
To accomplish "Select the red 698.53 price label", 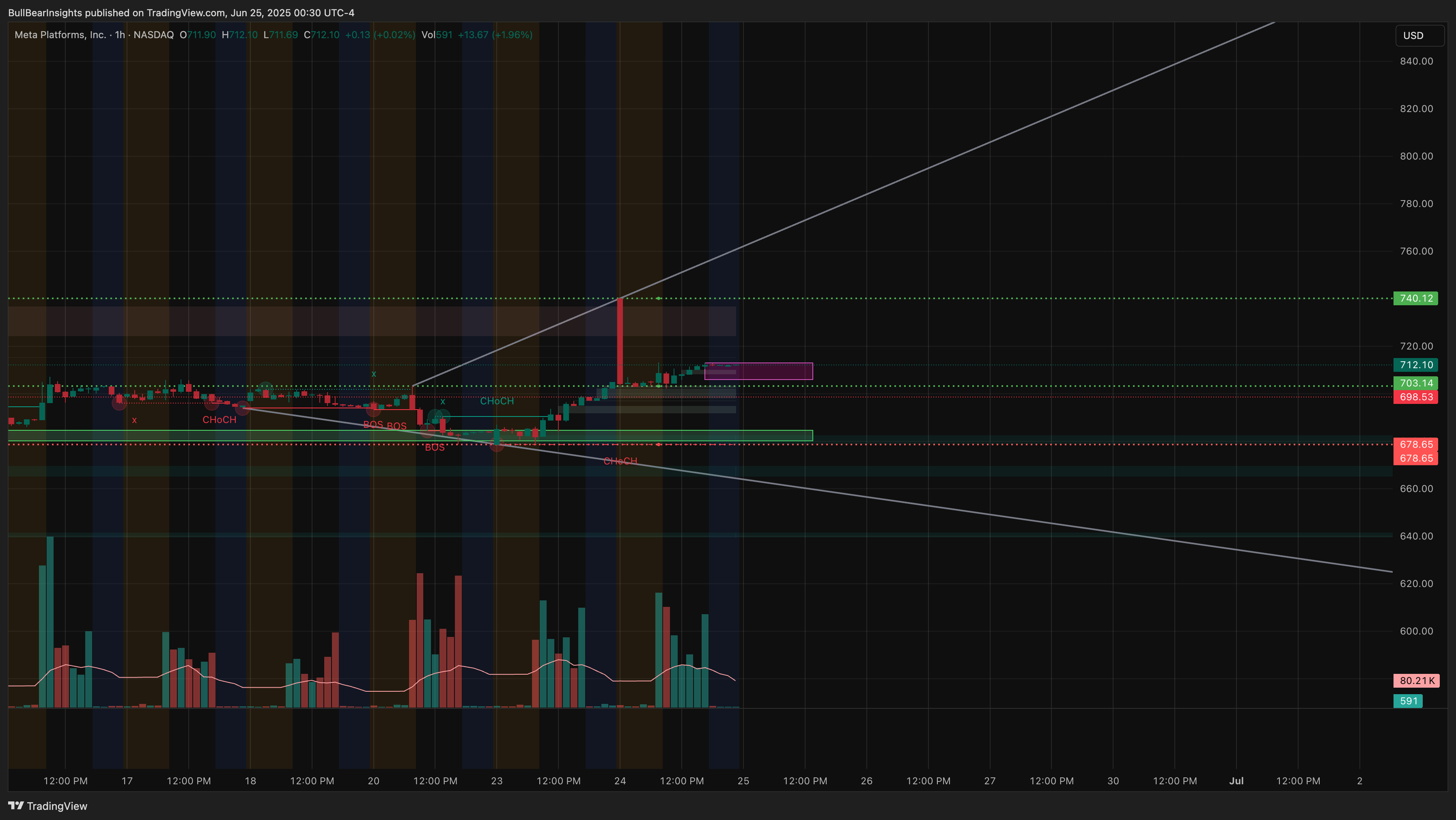I will coord(1416,397).
